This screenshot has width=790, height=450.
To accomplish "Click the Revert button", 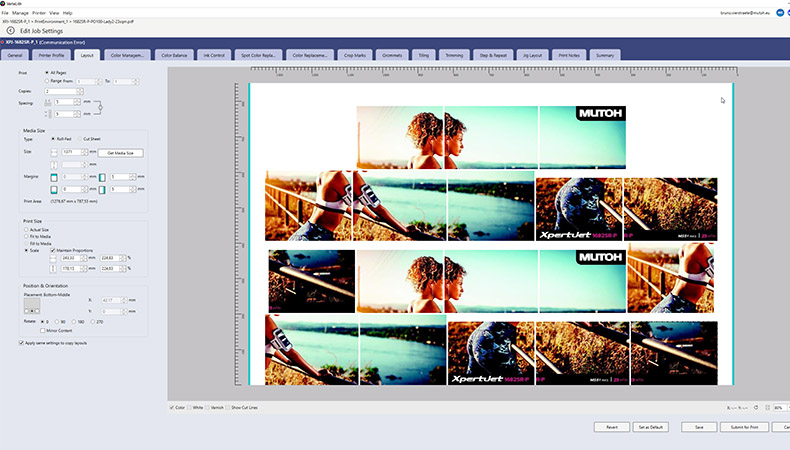I will (612, 427).
